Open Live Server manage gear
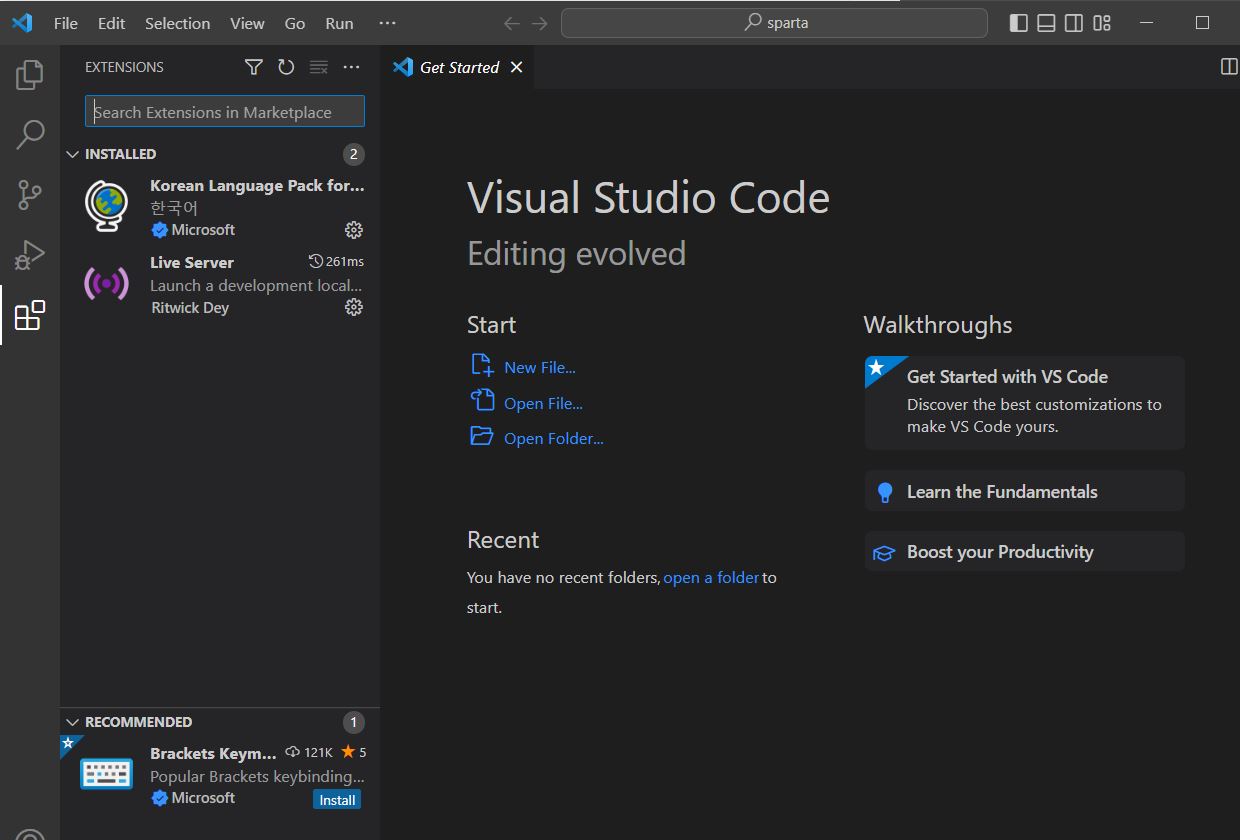Image resolution: width=1240 pixels, height=840 pixels. click(x=353, y=307)
